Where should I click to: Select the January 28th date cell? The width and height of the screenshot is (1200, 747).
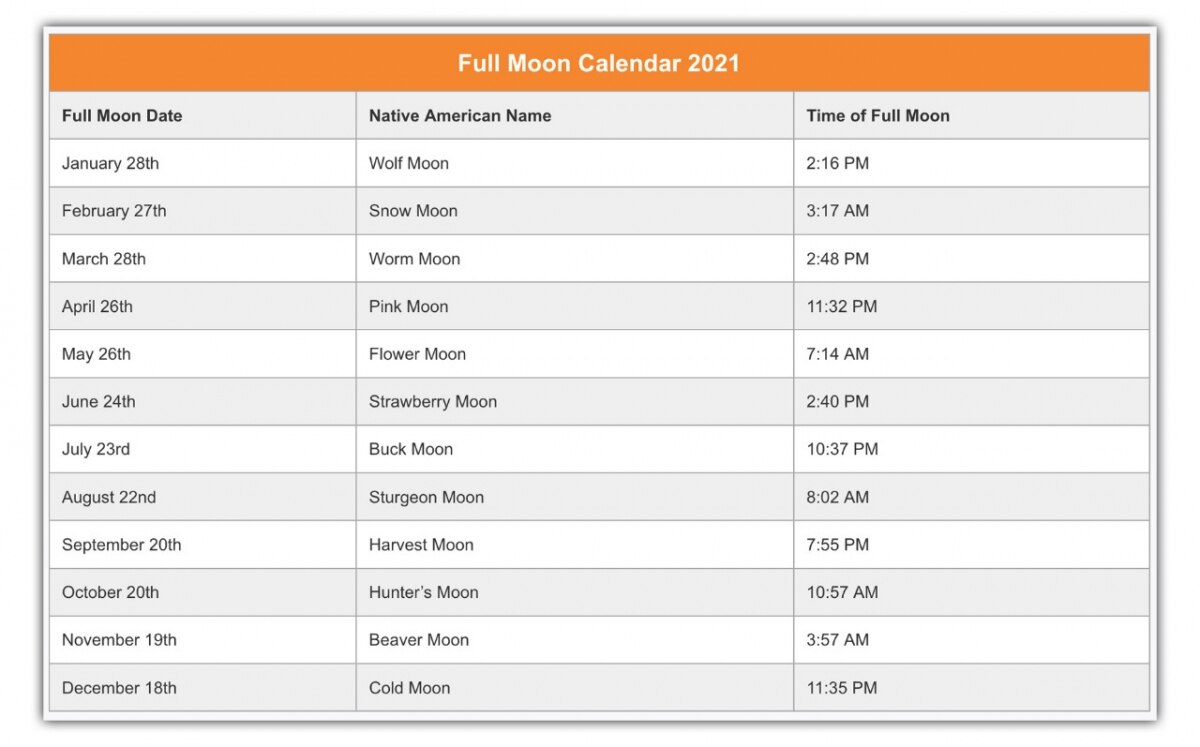[110, 163]
